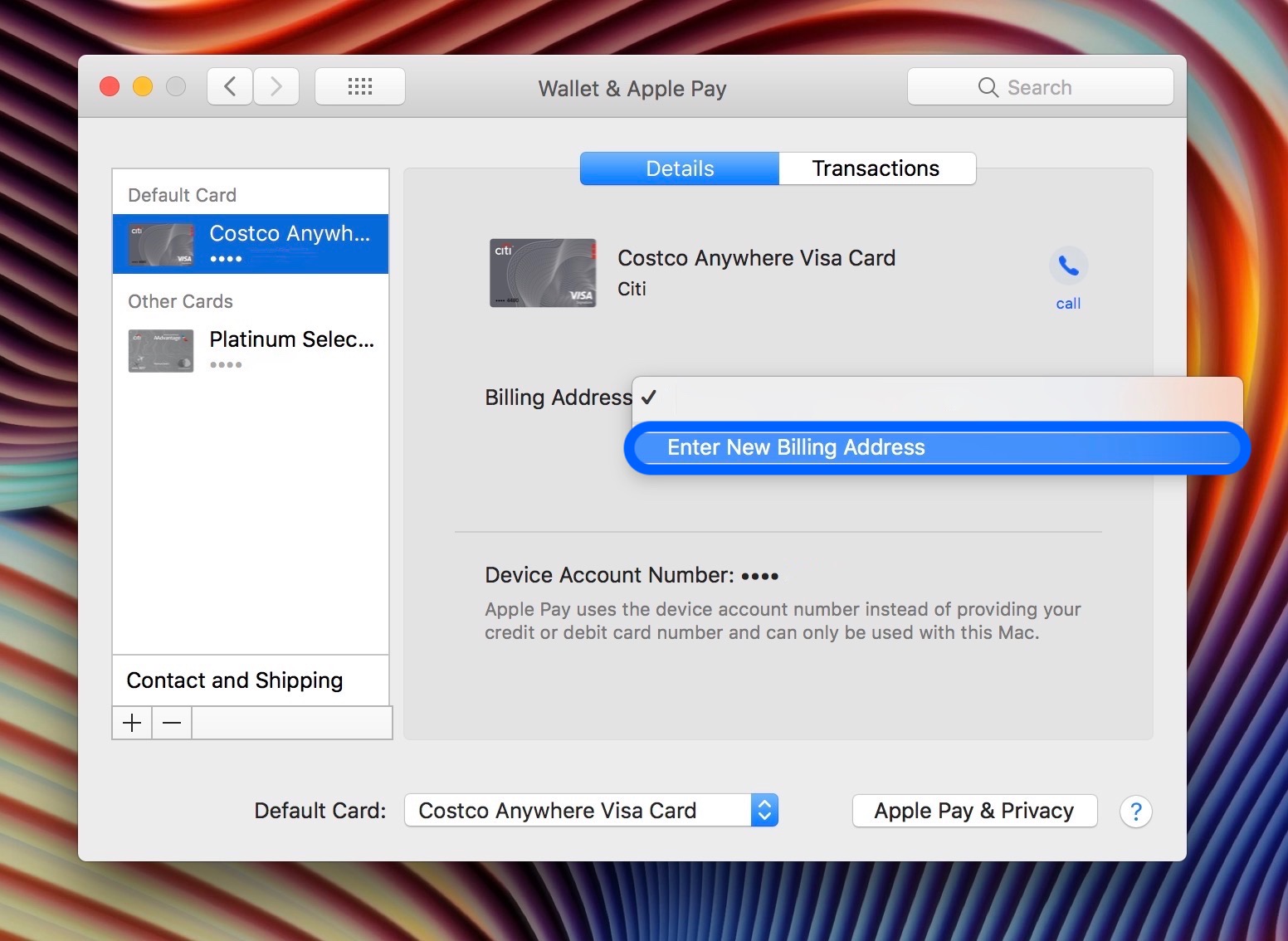Open the Default Card dropdown
Screen dimensions: 1288x941
pos(590,811)
